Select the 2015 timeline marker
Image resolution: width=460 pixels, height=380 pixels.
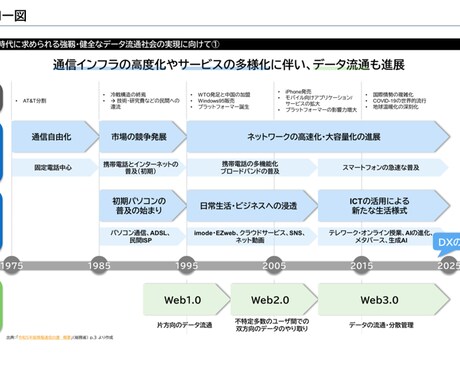[x=362, y=266]
